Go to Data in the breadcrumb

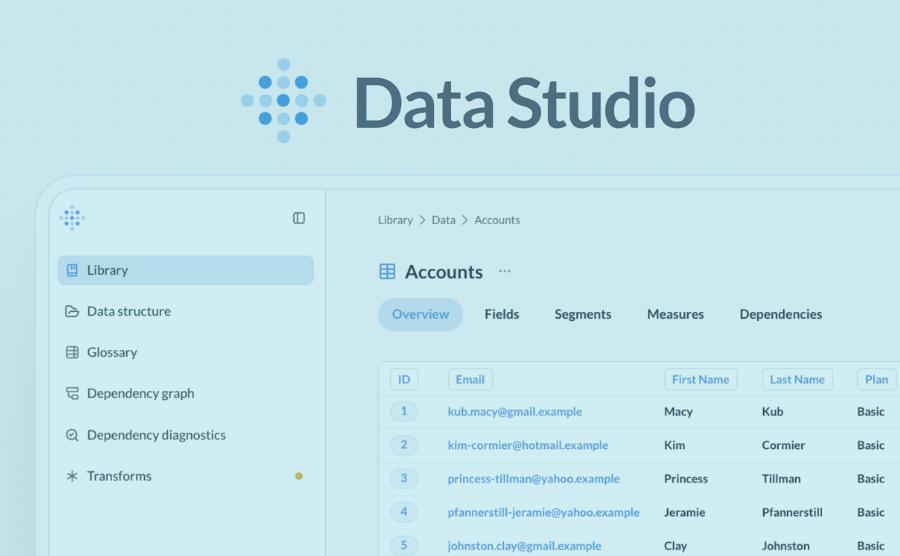click(443, 220)
